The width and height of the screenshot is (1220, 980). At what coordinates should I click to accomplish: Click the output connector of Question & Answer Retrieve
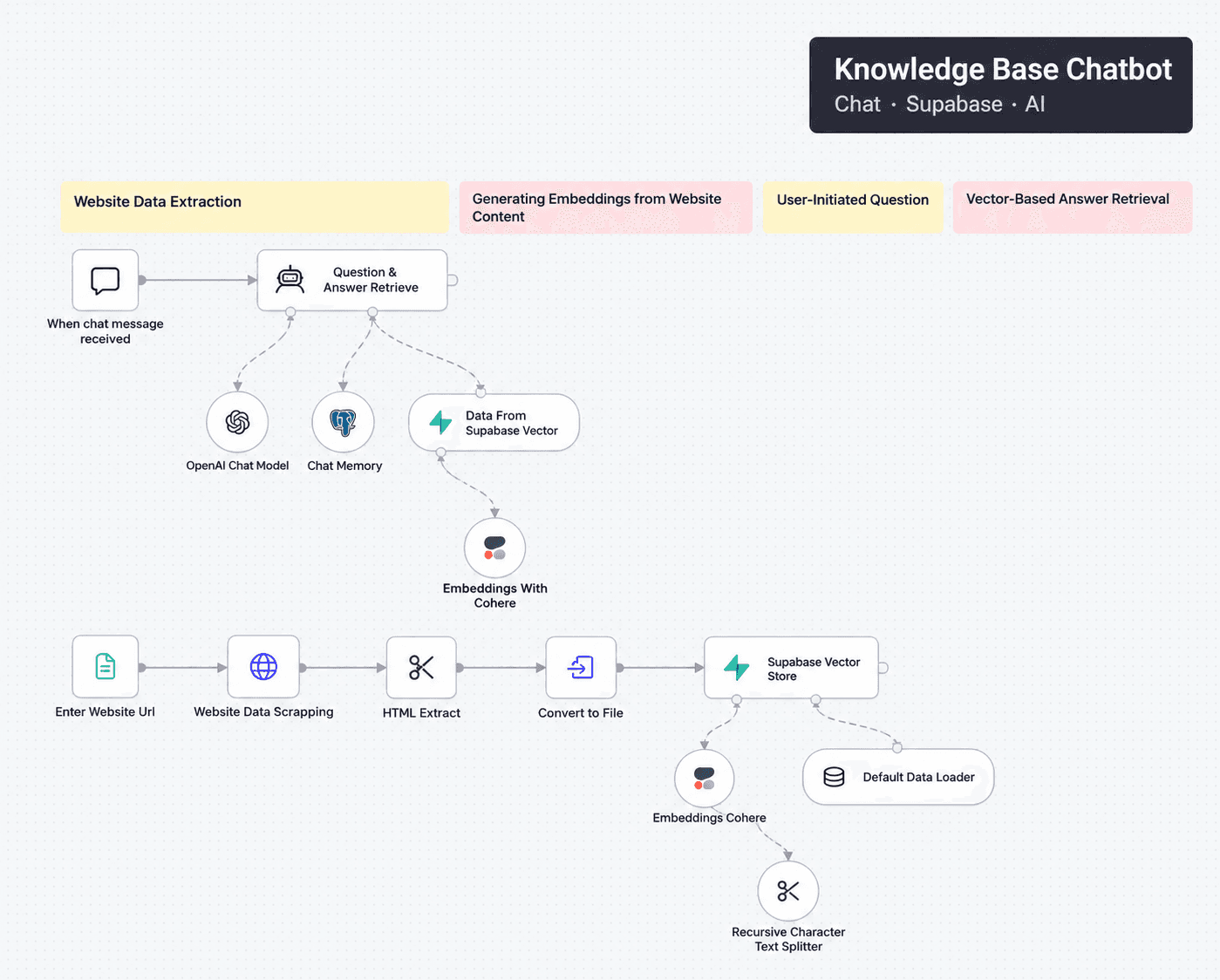click(453, 280)
